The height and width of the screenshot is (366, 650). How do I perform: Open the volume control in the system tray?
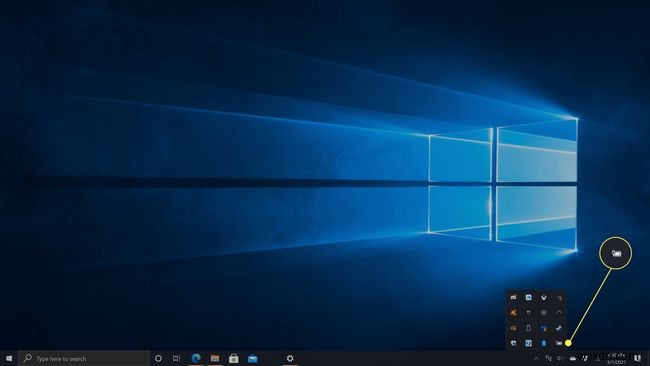pyautogui.click(x=560, y=359)
